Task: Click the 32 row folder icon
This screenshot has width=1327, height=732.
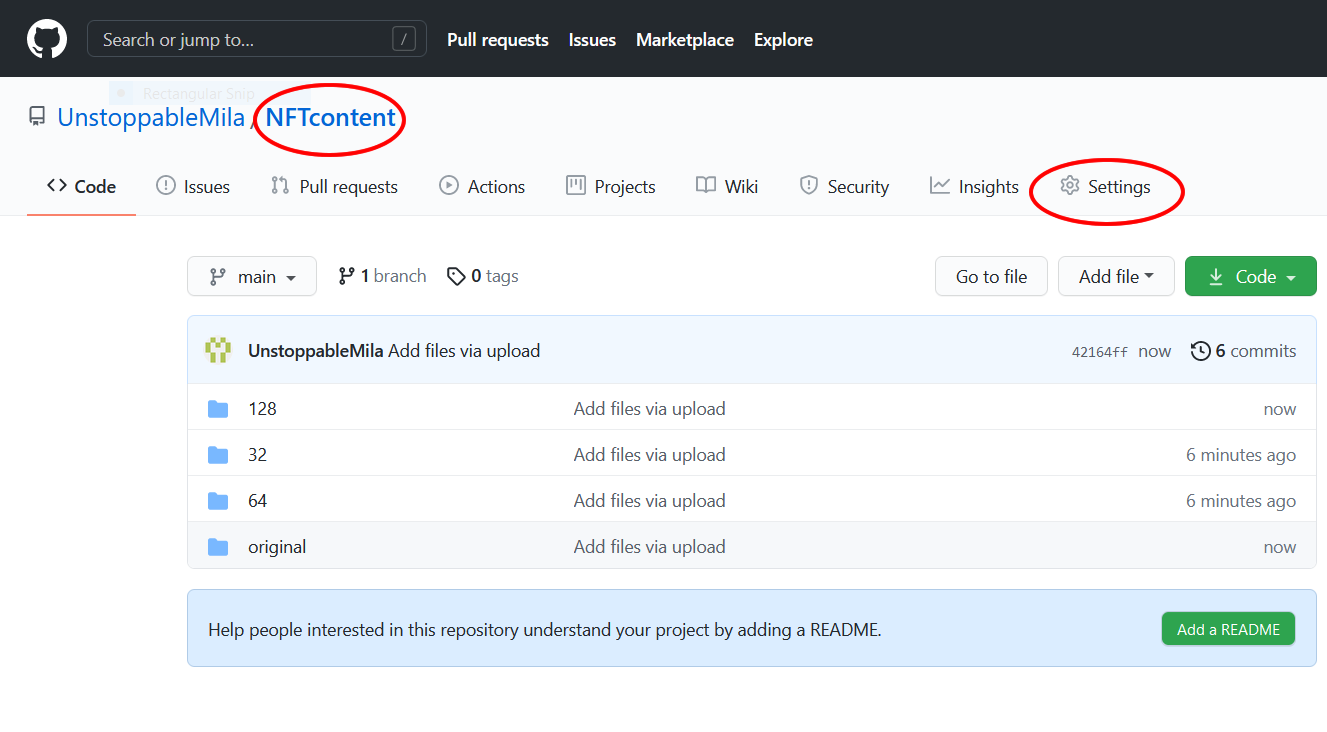Action: tap(218, 454)
